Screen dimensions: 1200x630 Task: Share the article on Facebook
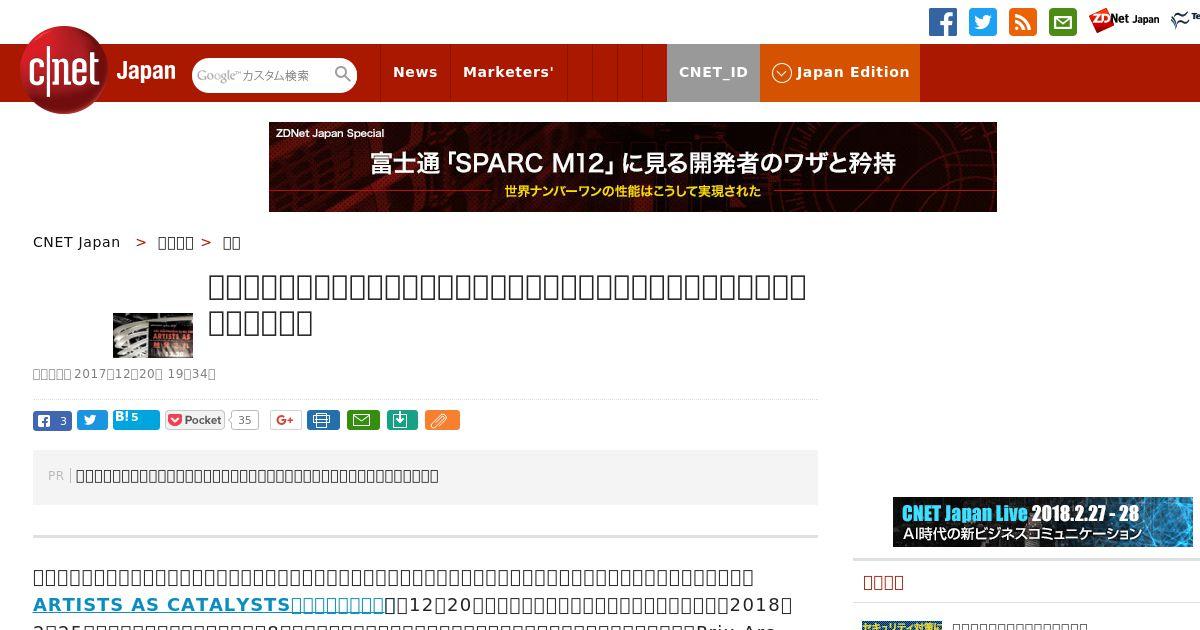coord(52,420)
